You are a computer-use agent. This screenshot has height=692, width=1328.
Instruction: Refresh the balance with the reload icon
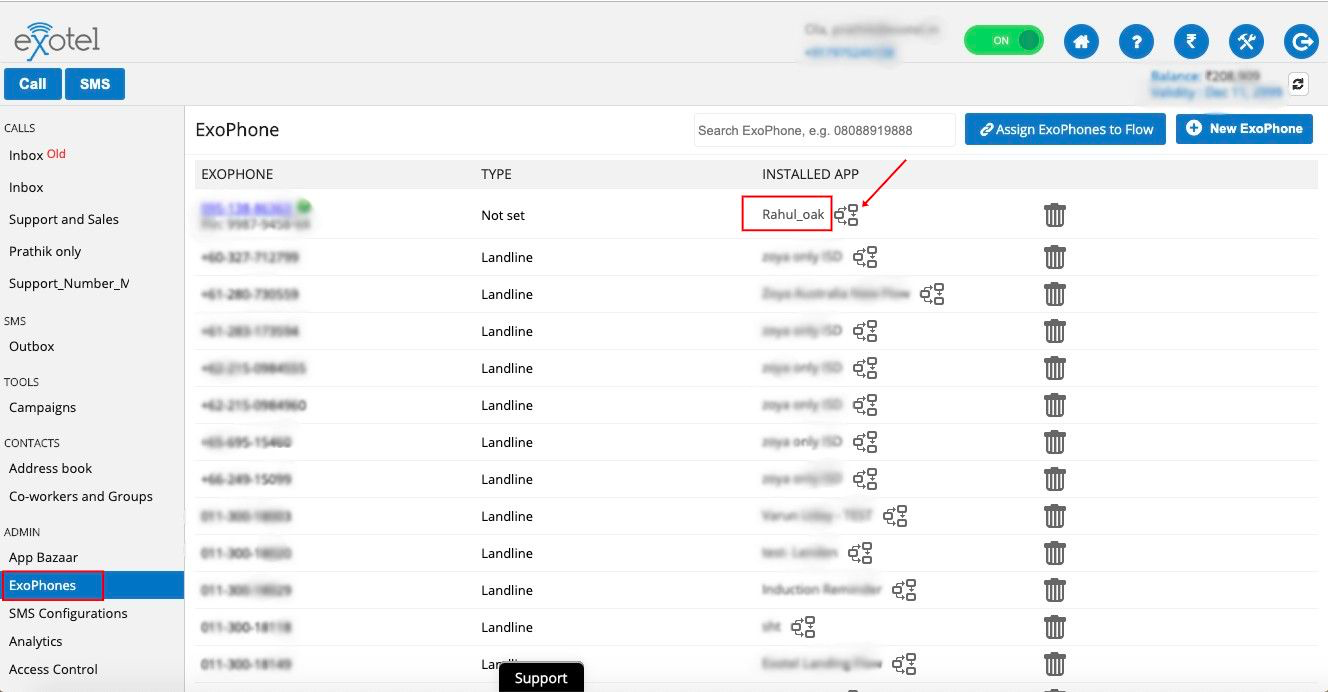point(1298,84)
